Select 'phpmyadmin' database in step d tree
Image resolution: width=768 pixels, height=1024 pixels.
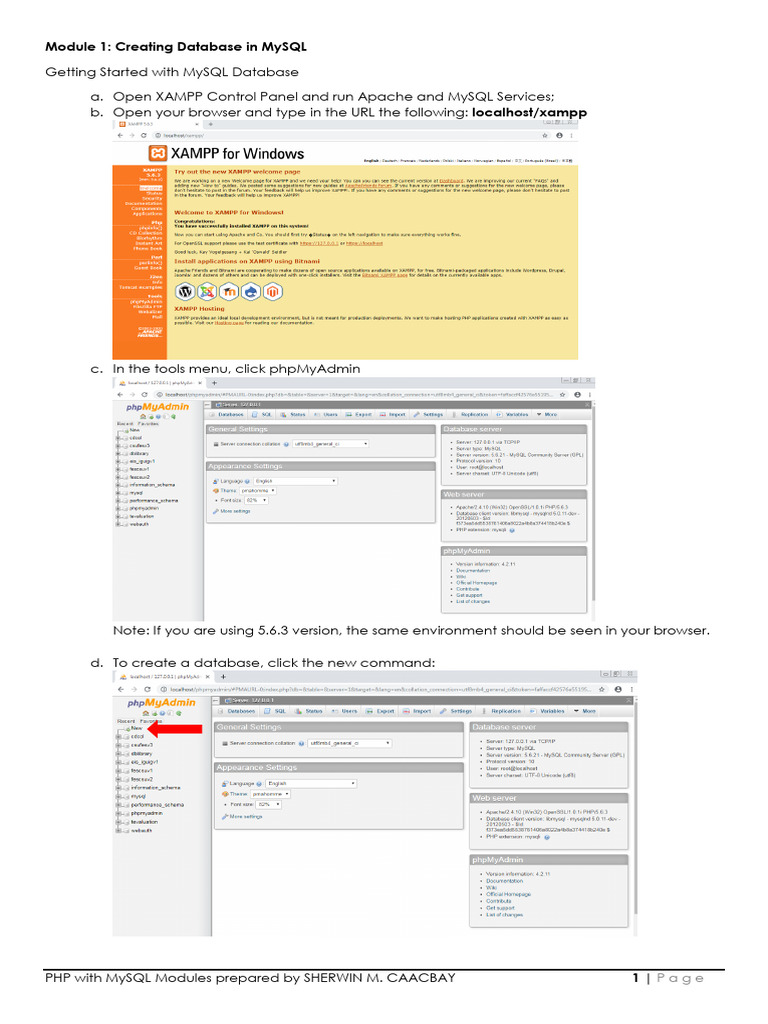(147, 814)
